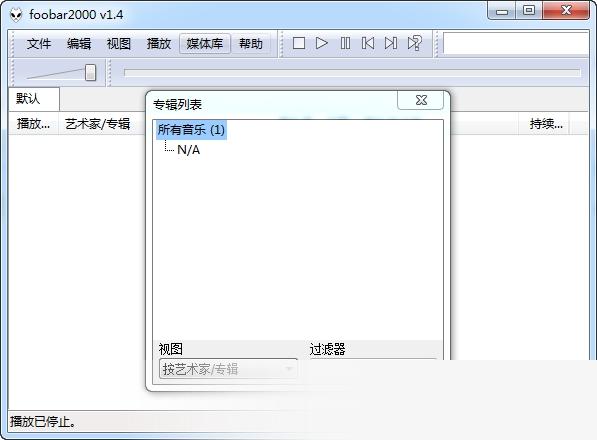This screenshot has height=440, width=597.
Task: Click the empty toolbar search field
Action: 516,43
